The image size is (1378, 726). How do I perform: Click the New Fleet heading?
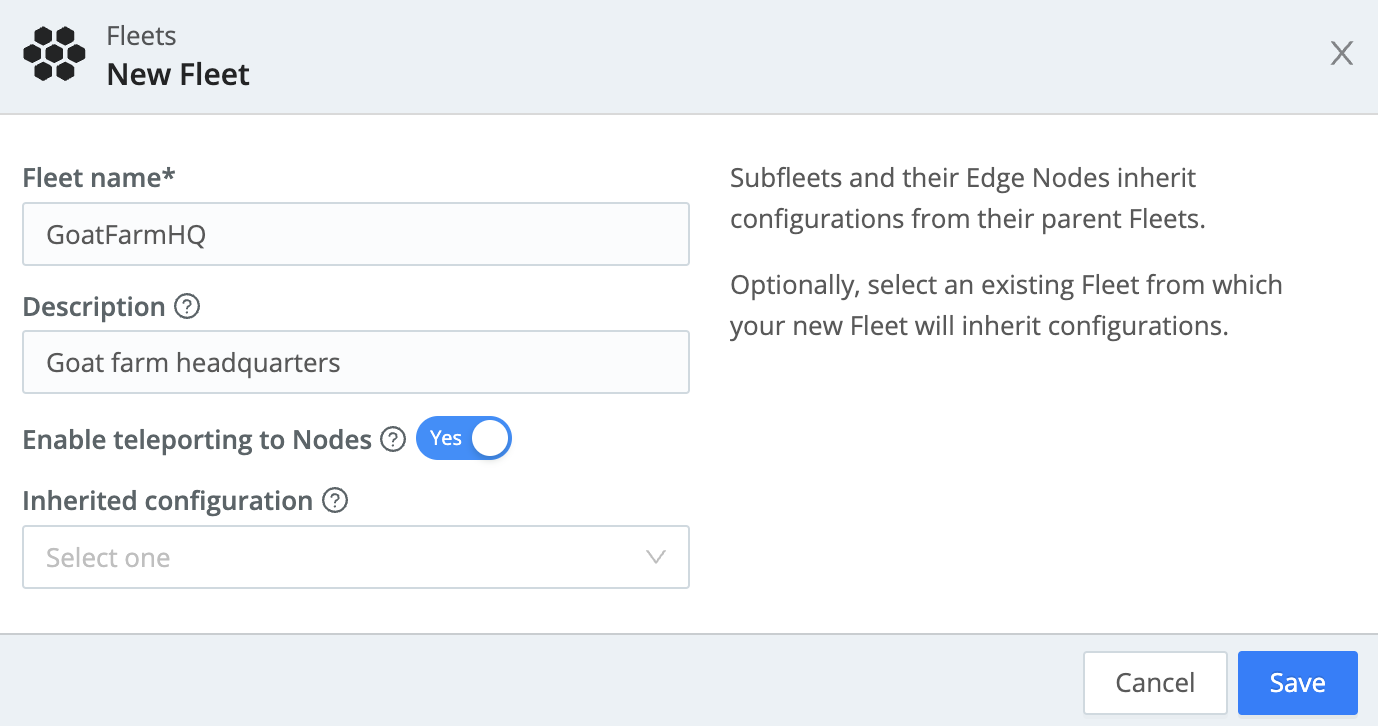[178, 74]
